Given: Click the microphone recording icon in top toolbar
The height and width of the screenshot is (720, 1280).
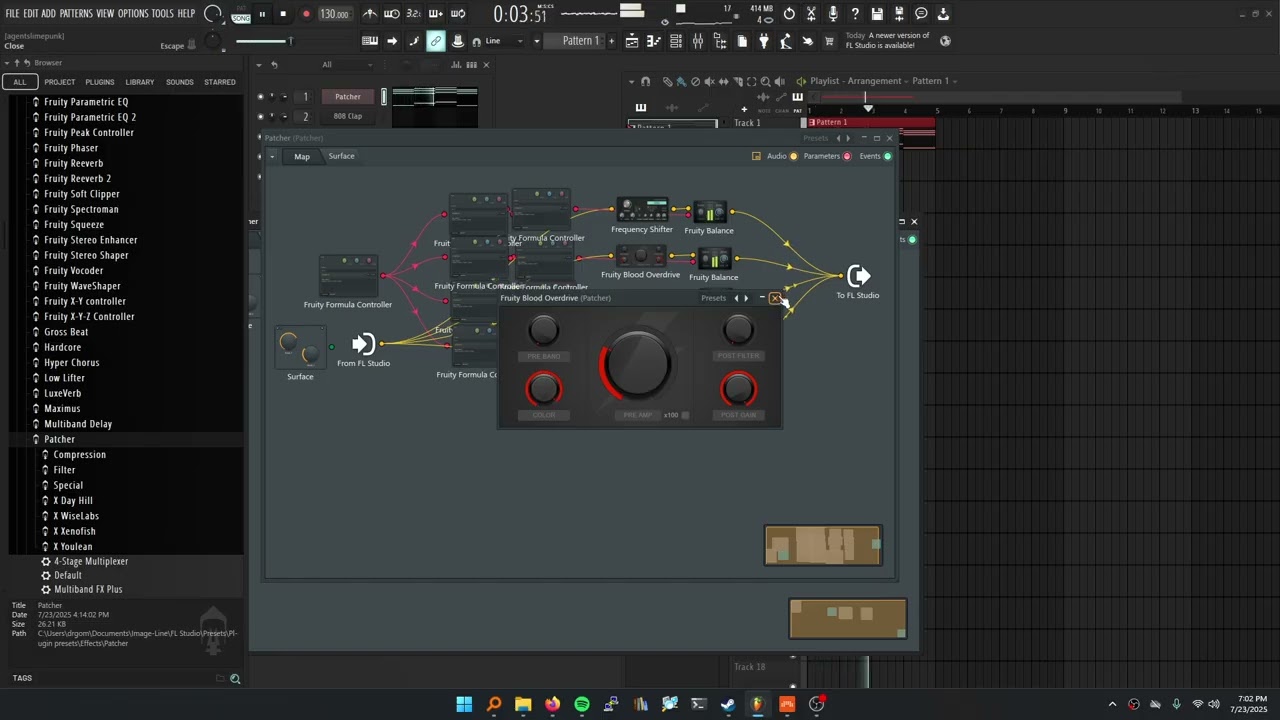Looking at the screenshot, I should coord(833,14).
